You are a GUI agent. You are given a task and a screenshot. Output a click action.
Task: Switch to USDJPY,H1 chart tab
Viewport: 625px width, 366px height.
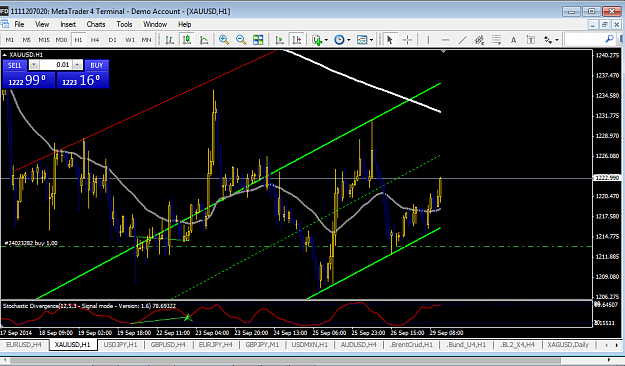[x=120, y=344]
